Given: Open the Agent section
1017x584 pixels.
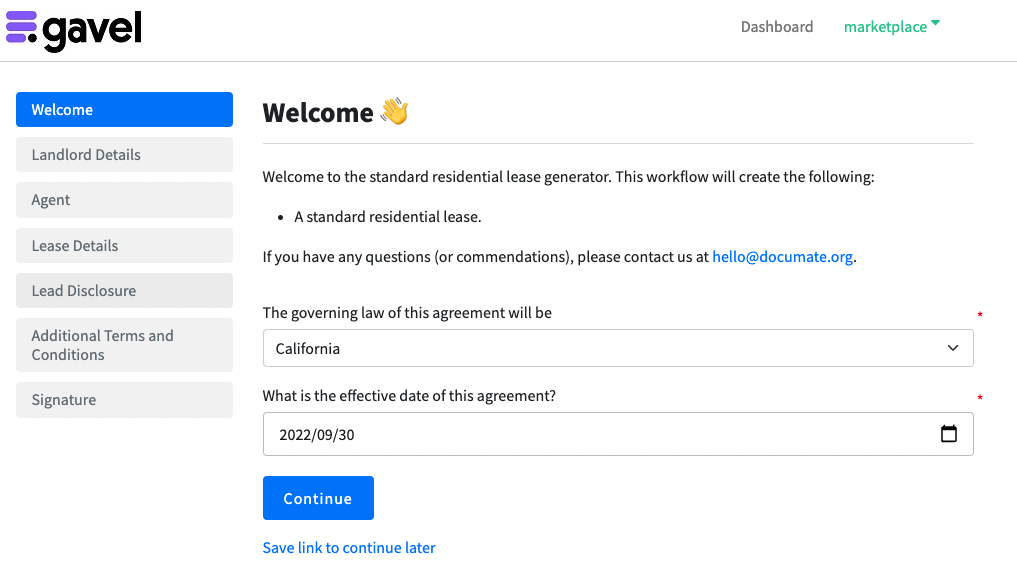Looking at the screenshot, I should click(124, 200).
